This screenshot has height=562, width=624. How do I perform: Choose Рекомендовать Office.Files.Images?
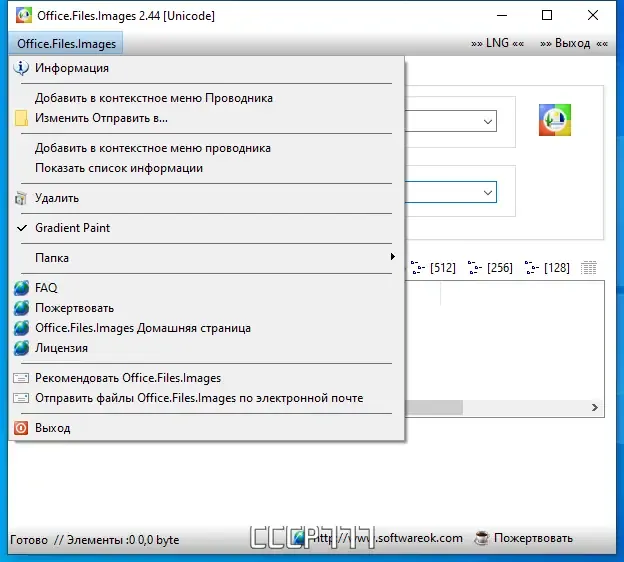tap(206, 378)
